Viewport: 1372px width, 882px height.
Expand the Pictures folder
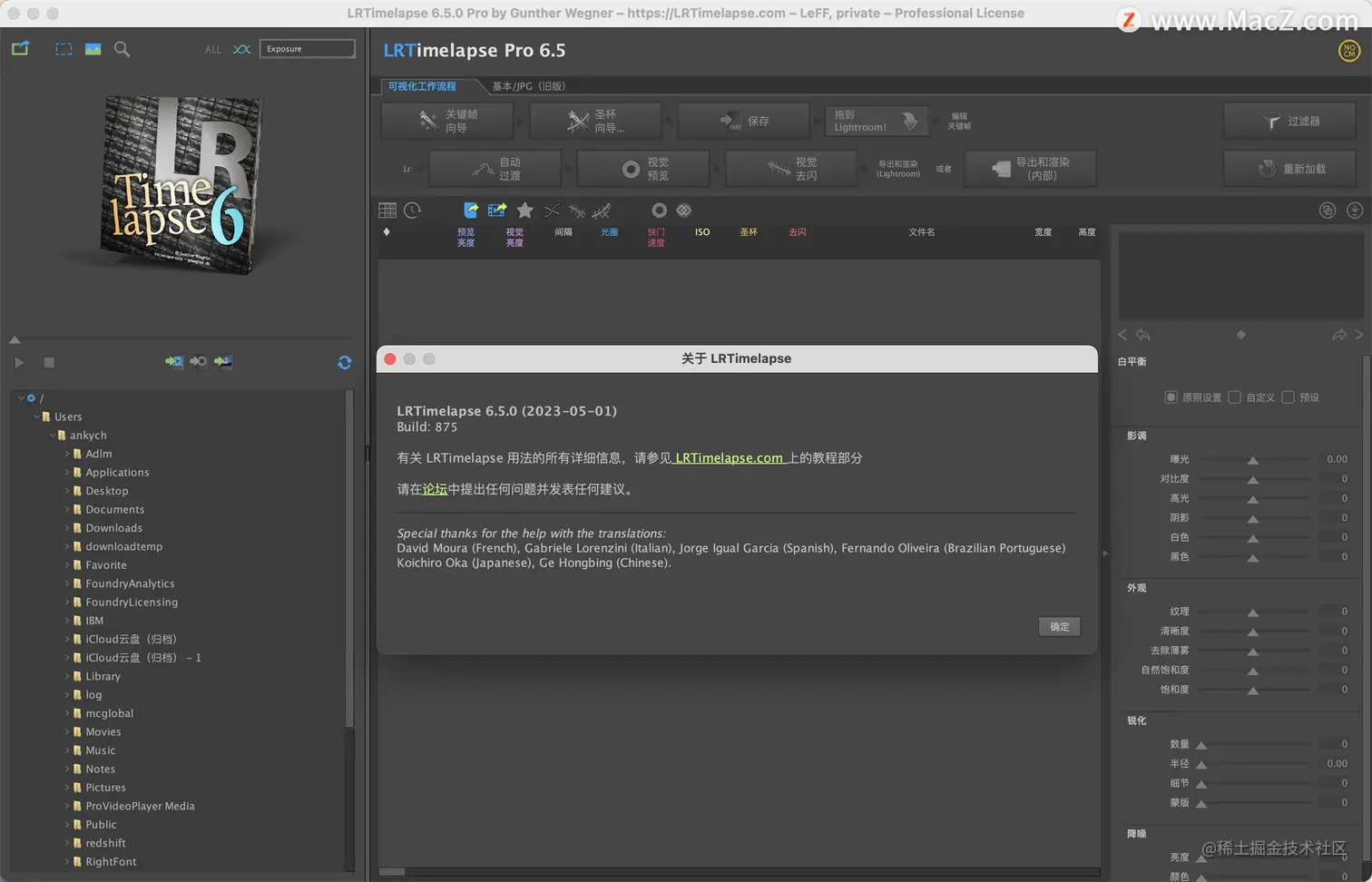pyautogui.click(x=67, y=788)
